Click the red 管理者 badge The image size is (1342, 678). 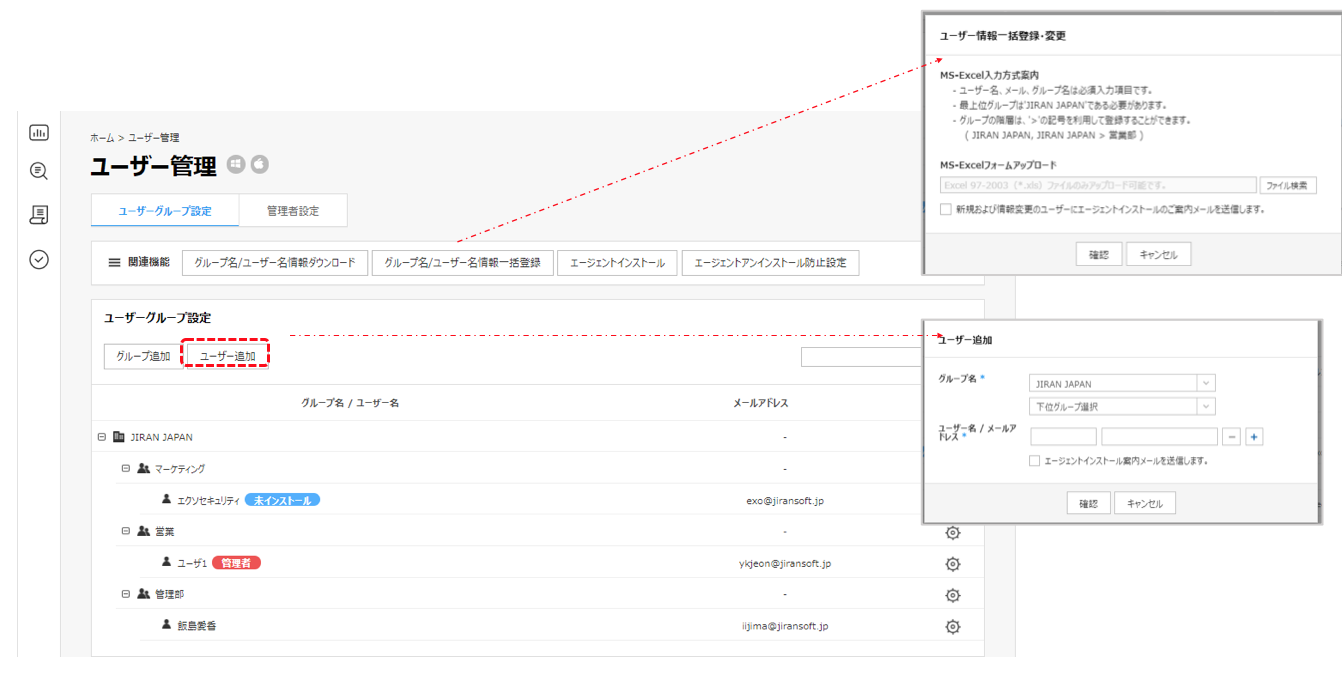coord(236,563)
